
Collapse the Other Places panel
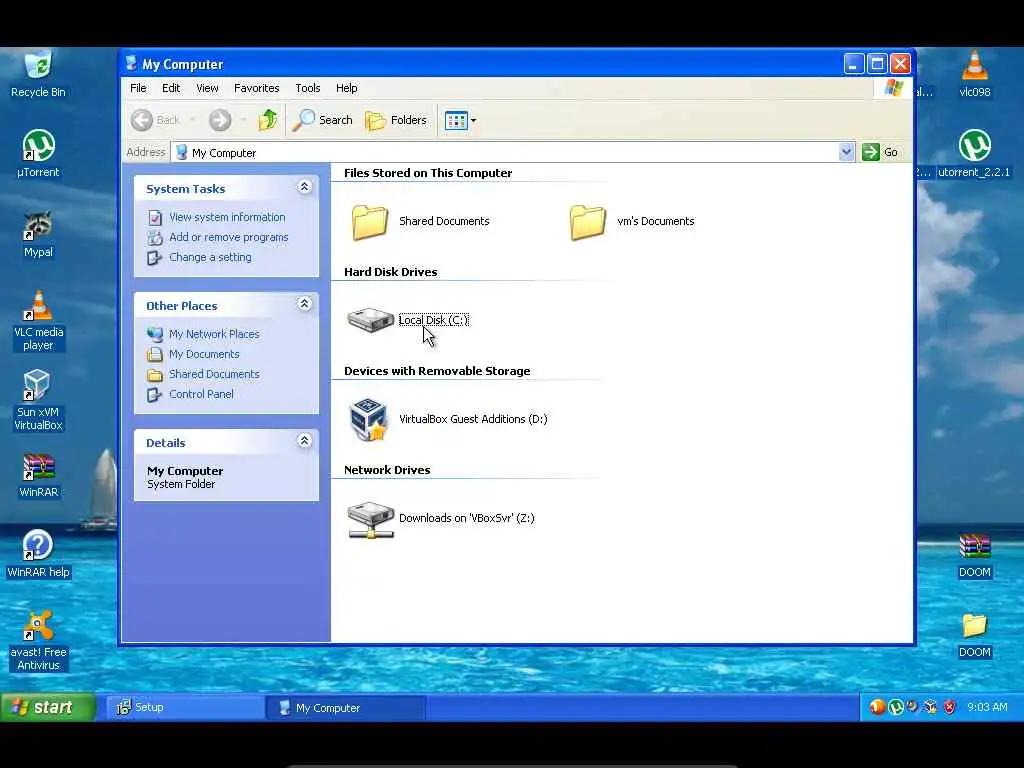point(304,304)
